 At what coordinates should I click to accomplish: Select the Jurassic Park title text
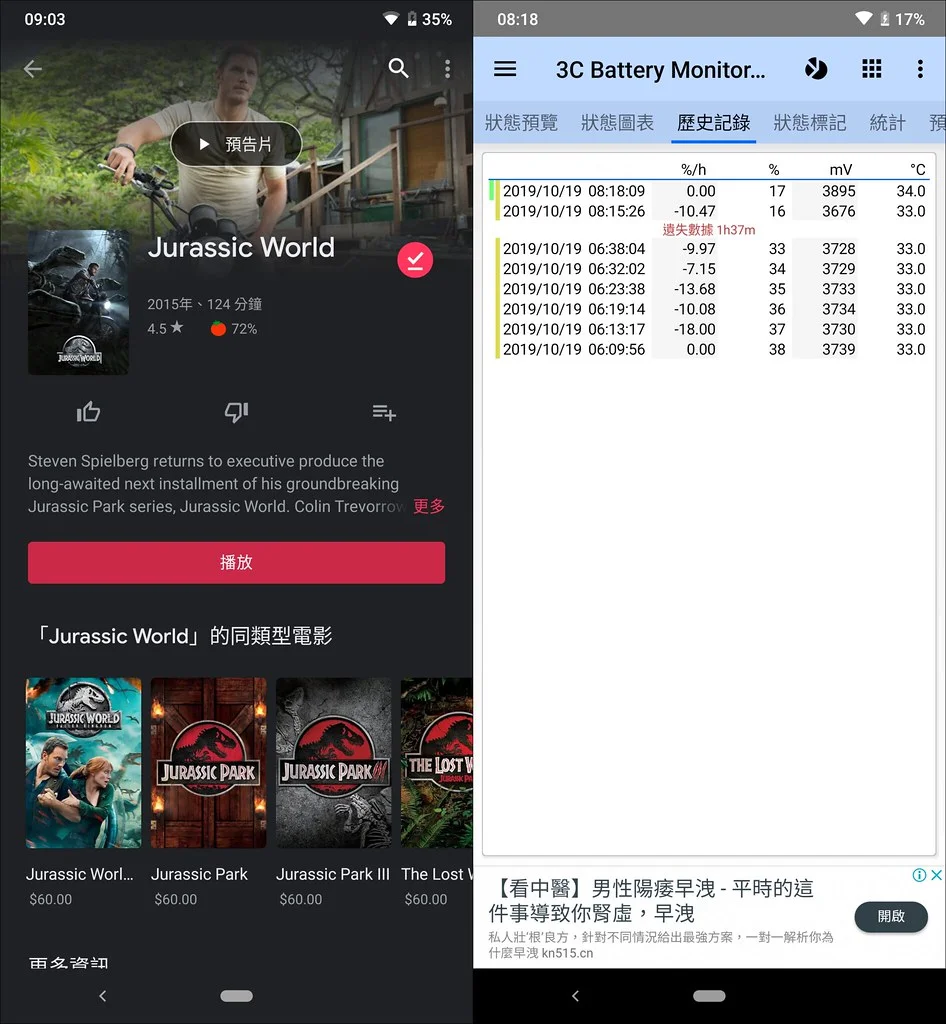199,874
